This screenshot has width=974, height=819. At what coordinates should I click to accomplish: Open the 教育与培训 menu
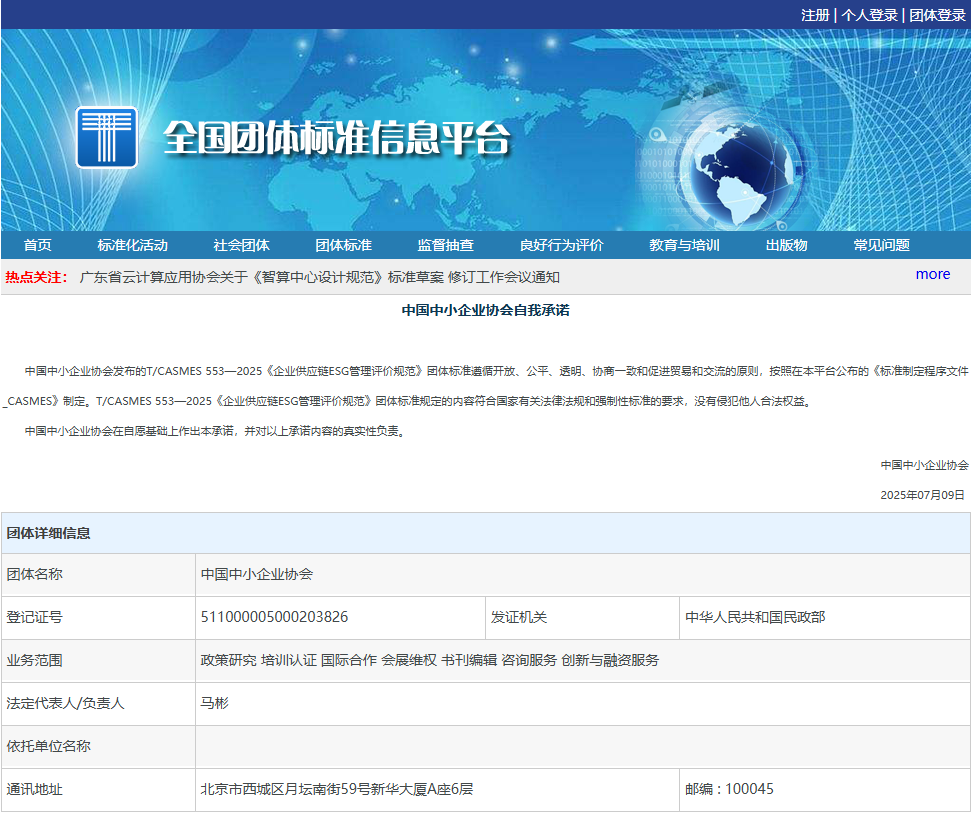[684, 245]
